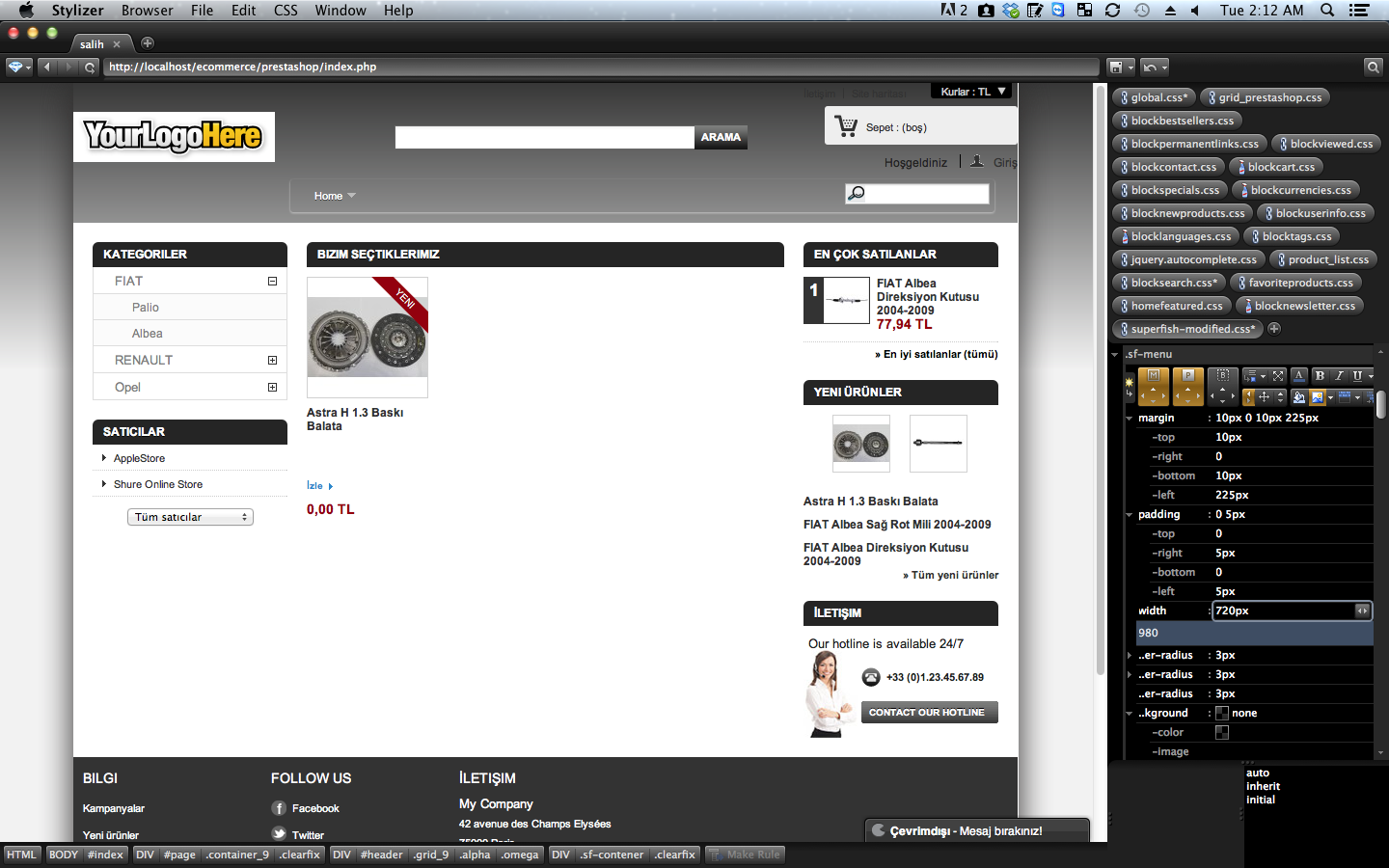Click the vertical up-down arrows icon
1389x868 pixels.
pyautogui.click(x=1280, y=397)
